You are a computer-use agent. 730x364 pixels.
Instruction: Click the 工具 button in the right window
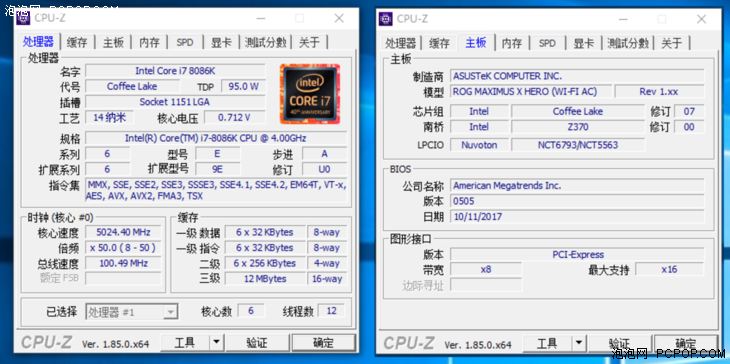point(547,344)
